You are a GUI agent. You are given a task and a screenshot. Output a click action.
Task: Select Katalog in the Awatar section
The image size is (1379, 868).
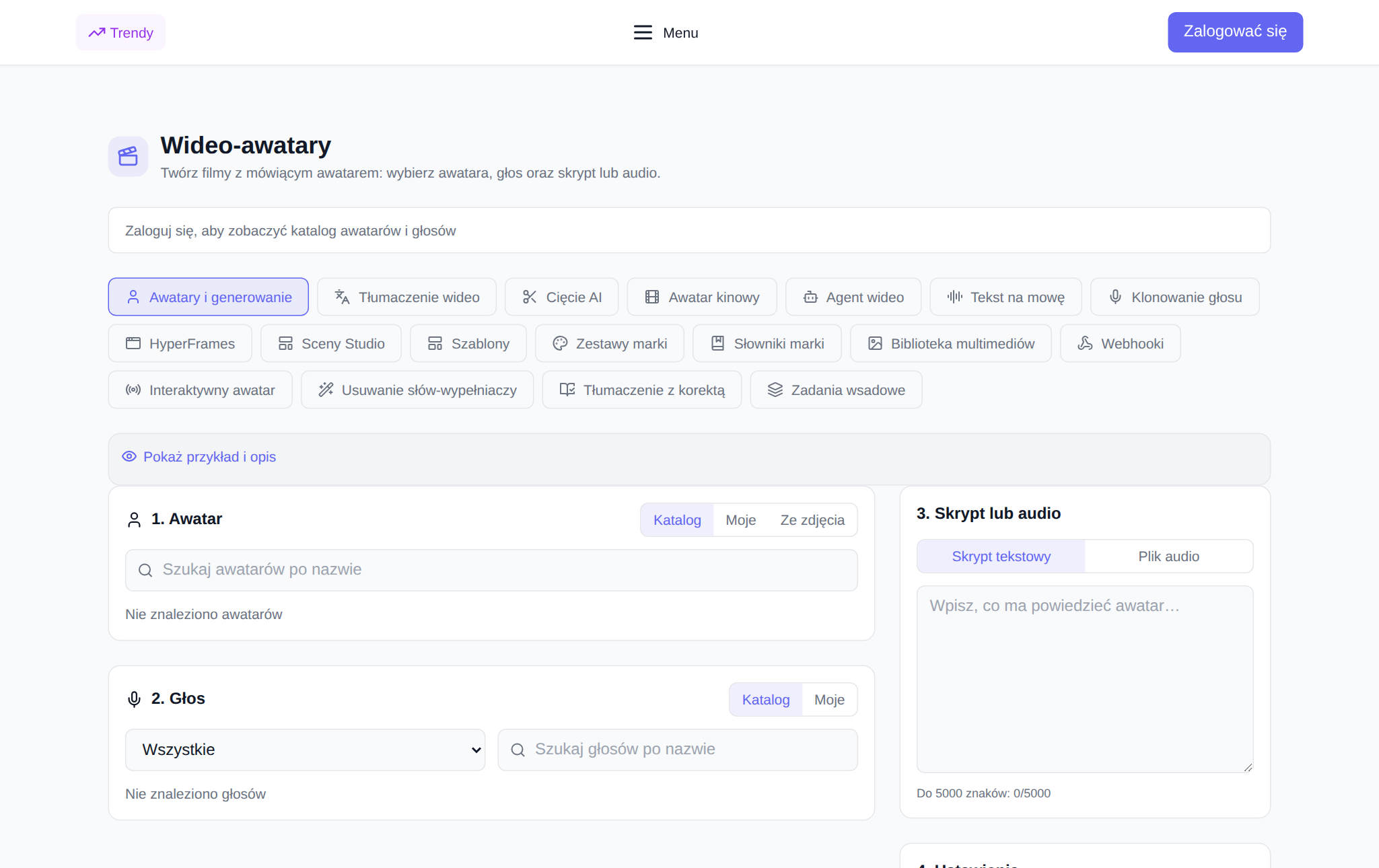tap(677, 519)
